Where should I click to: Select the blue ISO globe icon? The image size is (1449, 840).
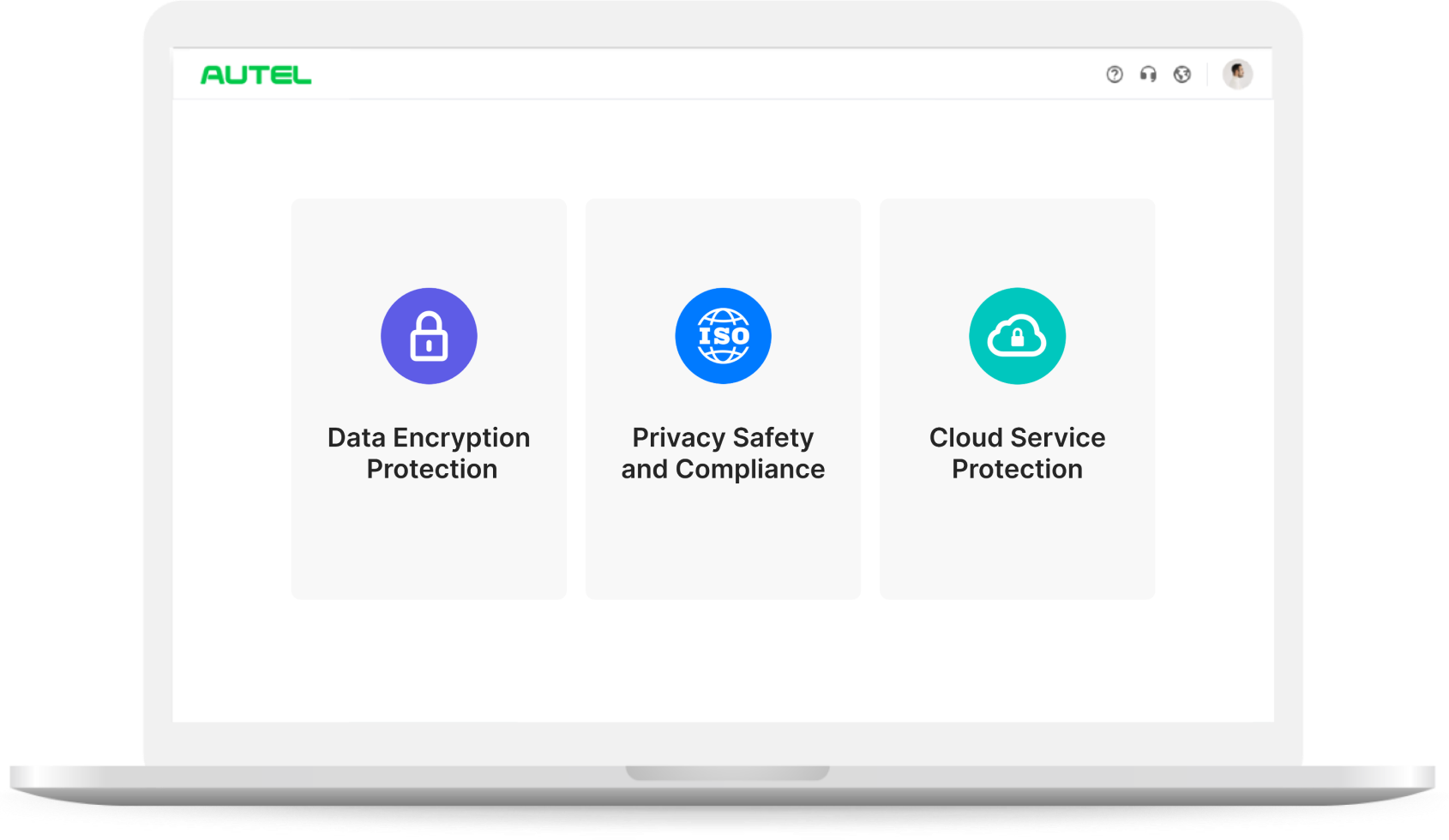click(723, 336)
